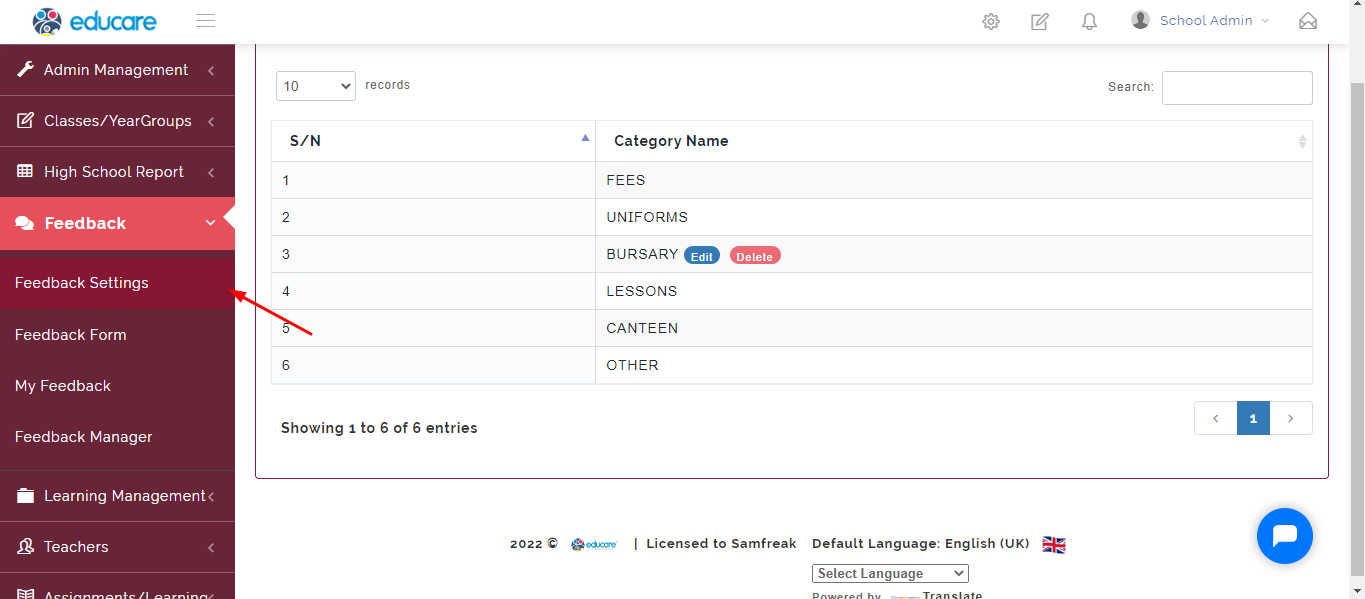Open My Feedback in sidebar
This screenshot has width=1365, height=599.
coord(117,386)
